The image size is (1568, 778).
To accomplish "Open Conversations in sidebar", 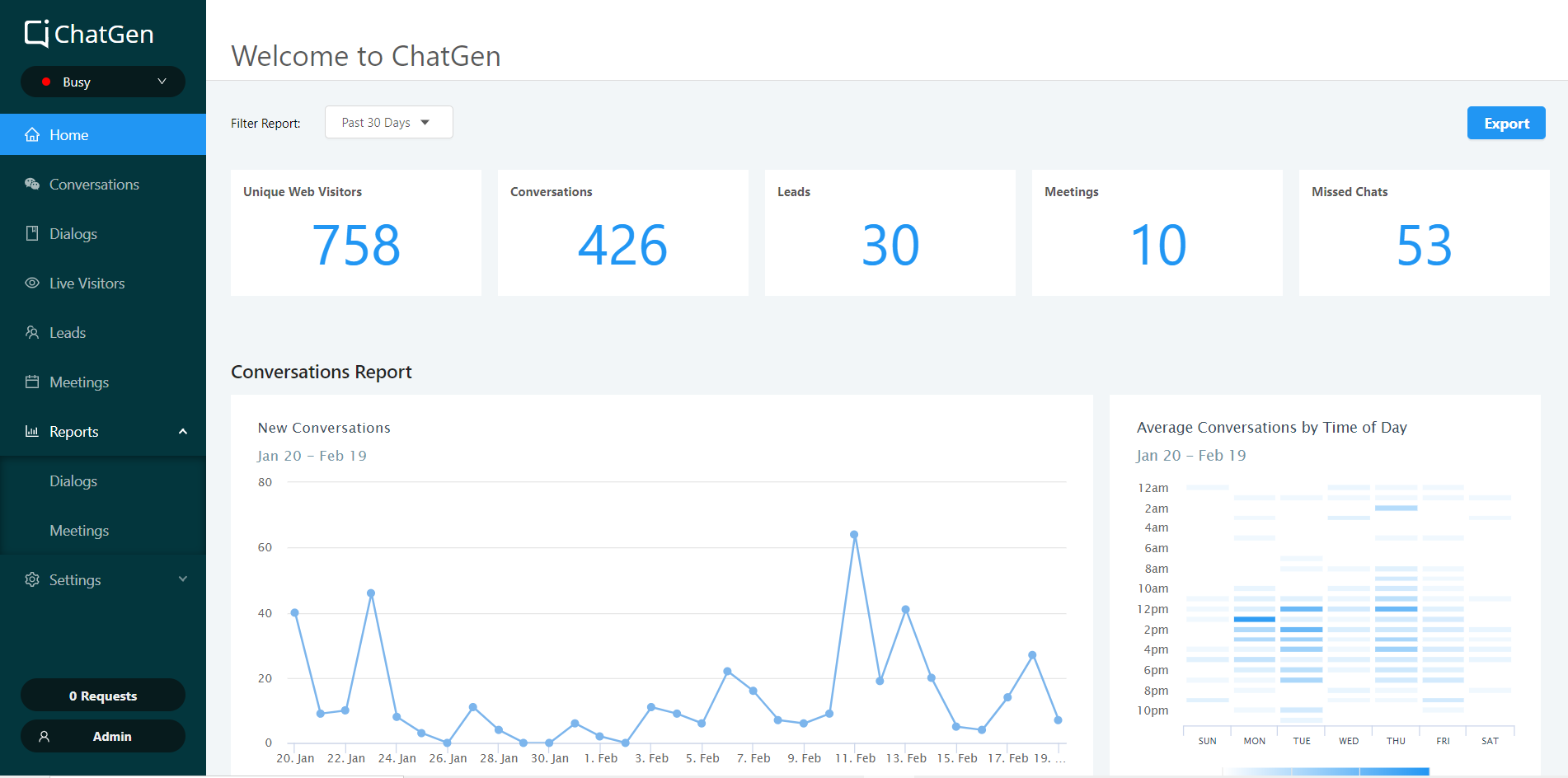I will pyautogui.click(x=103, y=184).
